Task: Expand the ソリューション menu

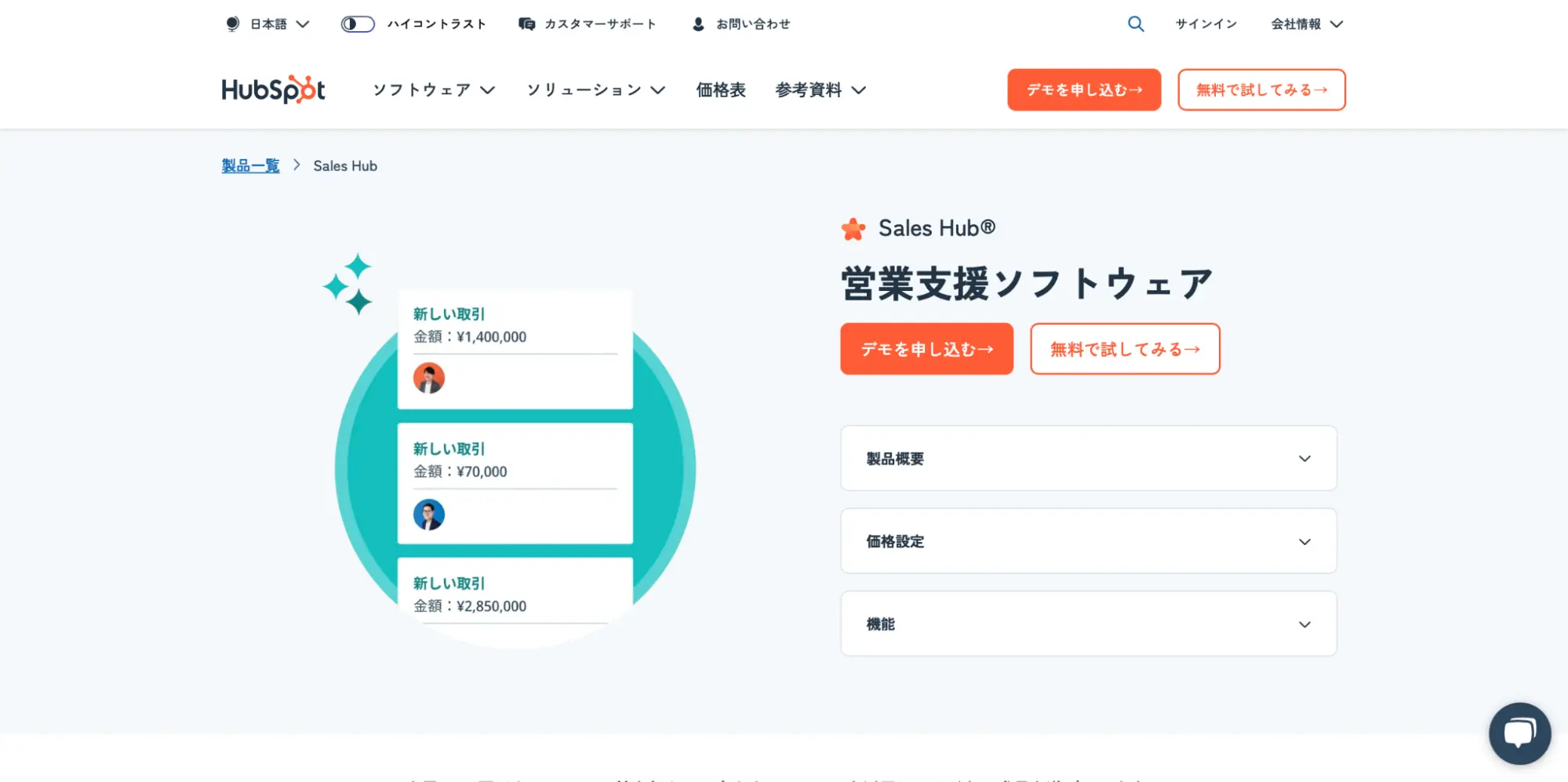Action: (595, 90)
